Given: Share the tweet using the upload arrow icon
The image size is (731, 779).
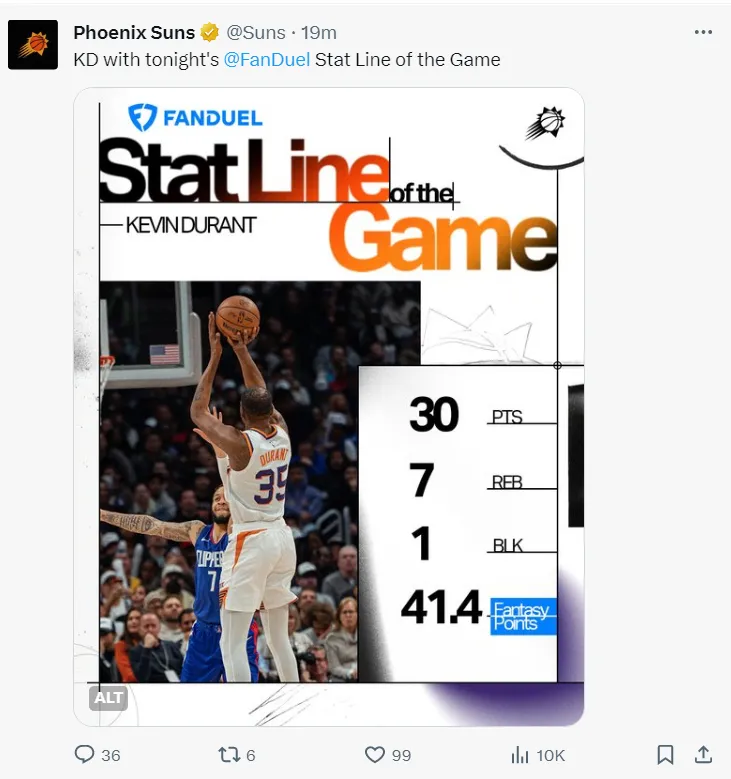Looking at the screenshot, I should tap(703, 754).
